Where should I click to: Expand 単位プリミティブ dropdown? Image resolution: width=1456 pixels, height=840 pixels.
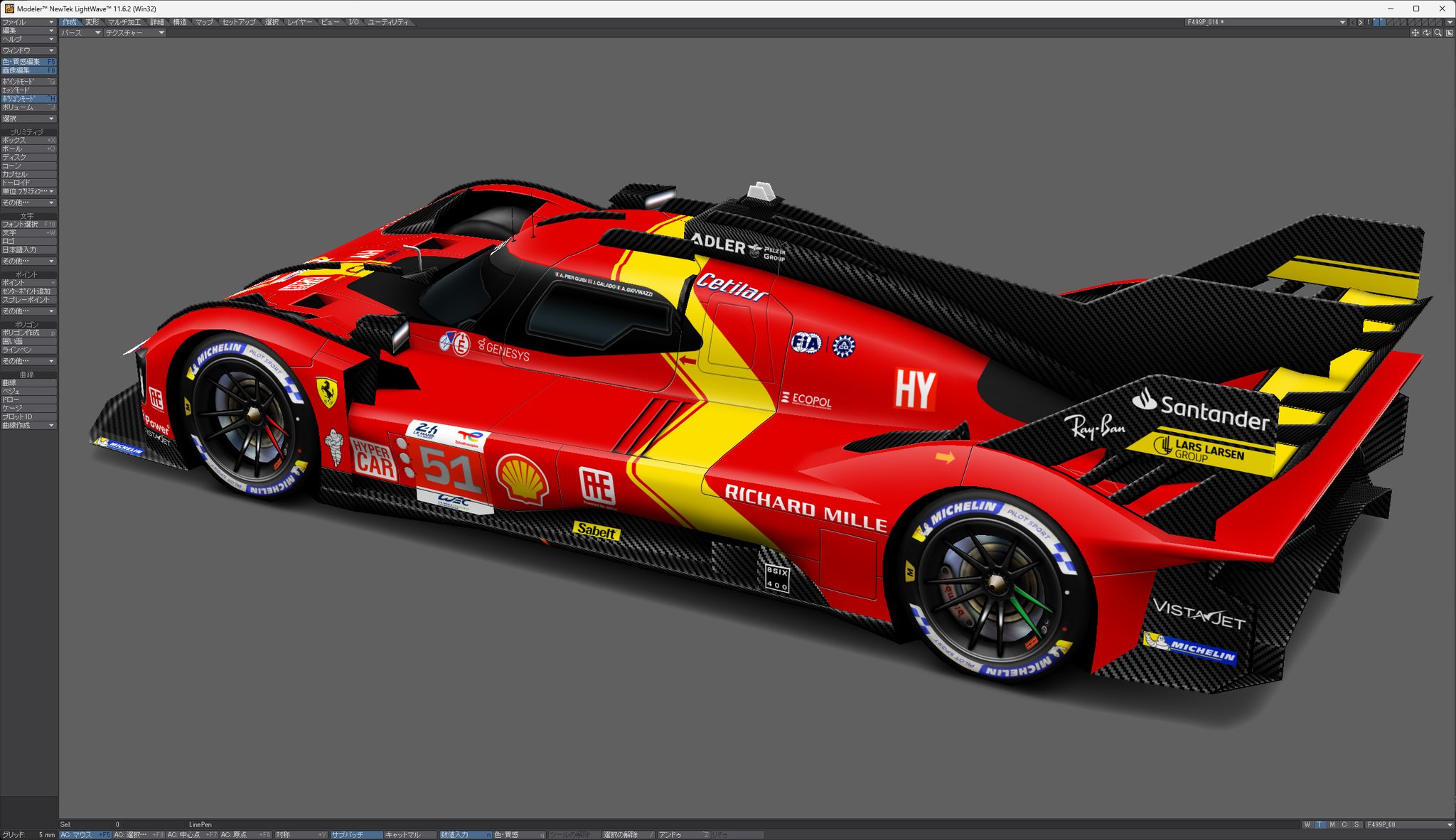[28, 191]
